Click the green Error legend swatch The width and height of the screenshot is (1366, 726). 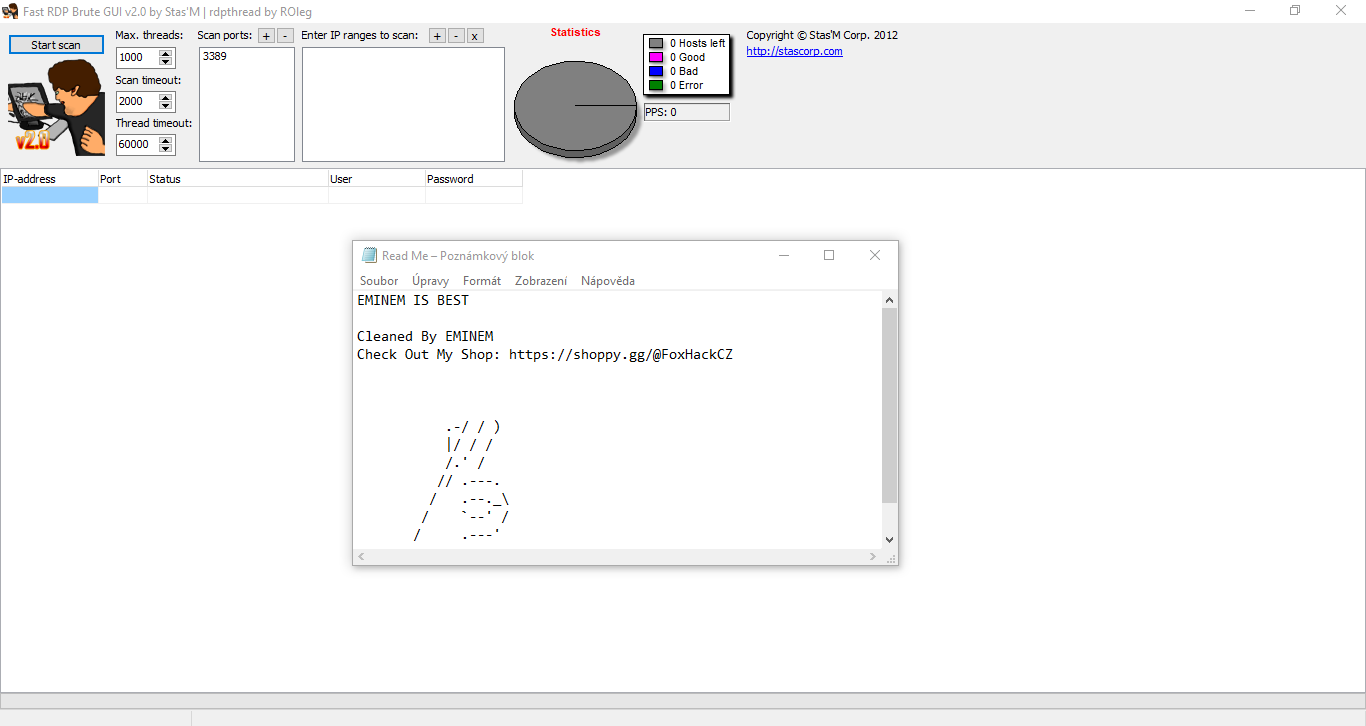click(x=656, y=86)
